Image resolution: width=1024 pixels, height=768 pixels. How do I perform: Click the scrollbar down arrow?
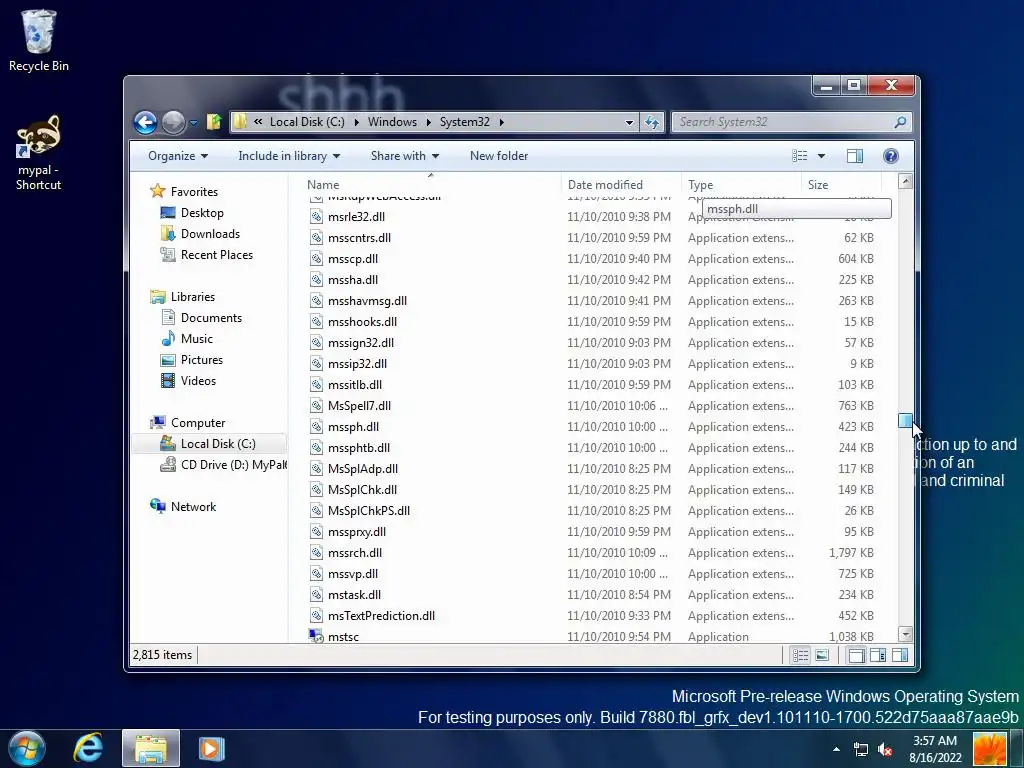click(x=905, y=634)
